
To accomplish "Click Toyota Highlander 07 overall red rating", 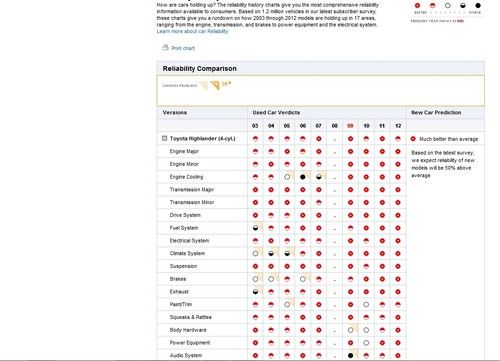I will point(319,139).
